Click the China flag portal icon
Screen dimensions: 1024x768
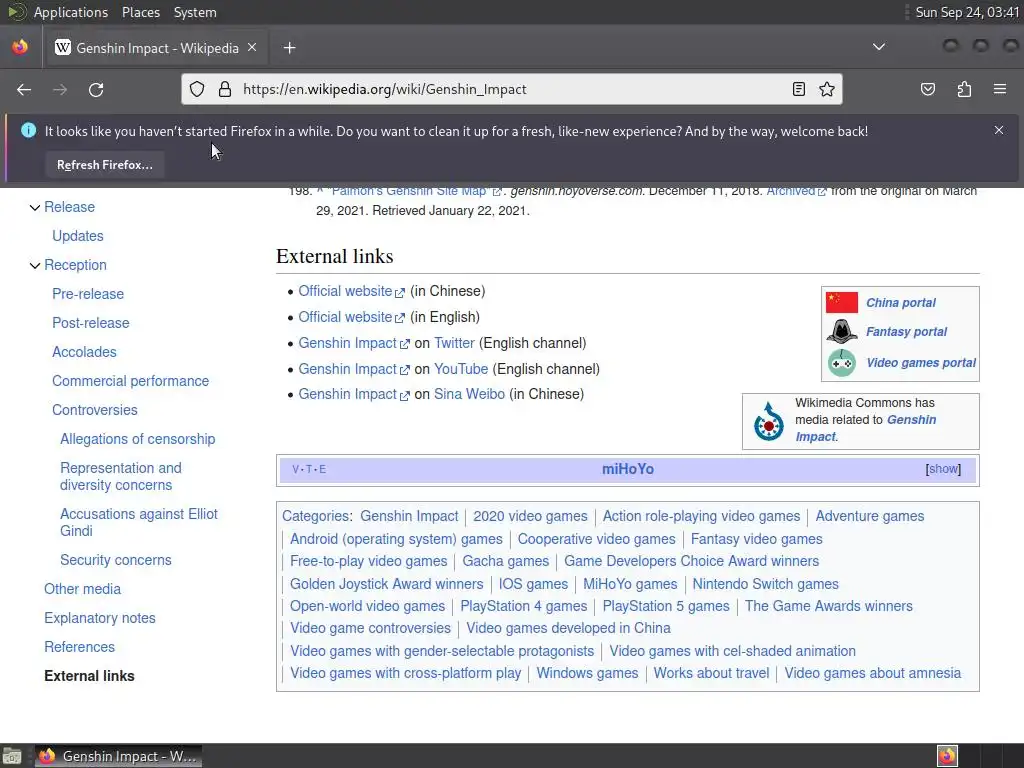(841, 302)
